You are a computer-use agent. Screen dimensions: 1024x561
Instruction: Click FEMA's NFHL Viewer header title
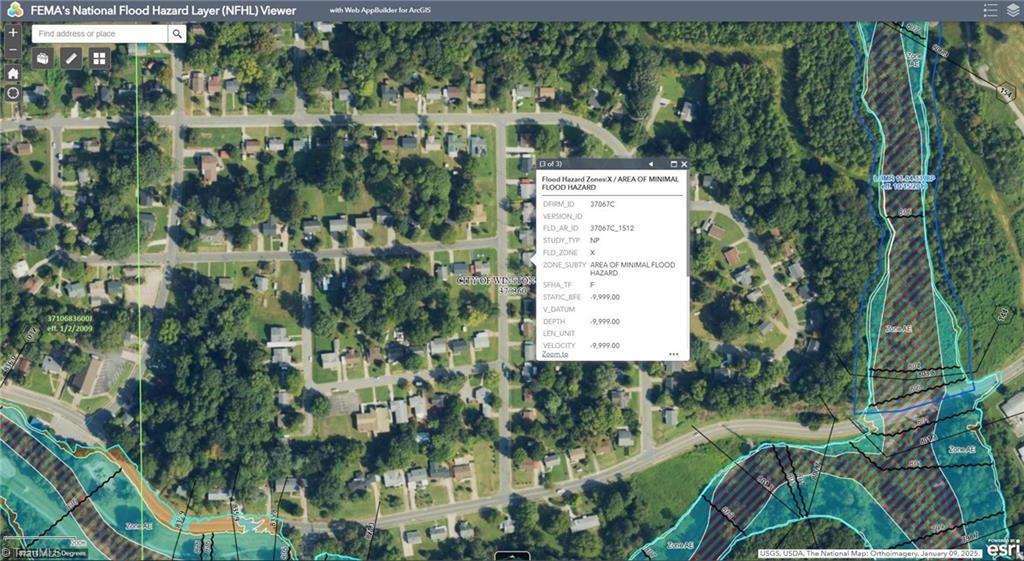163,10
